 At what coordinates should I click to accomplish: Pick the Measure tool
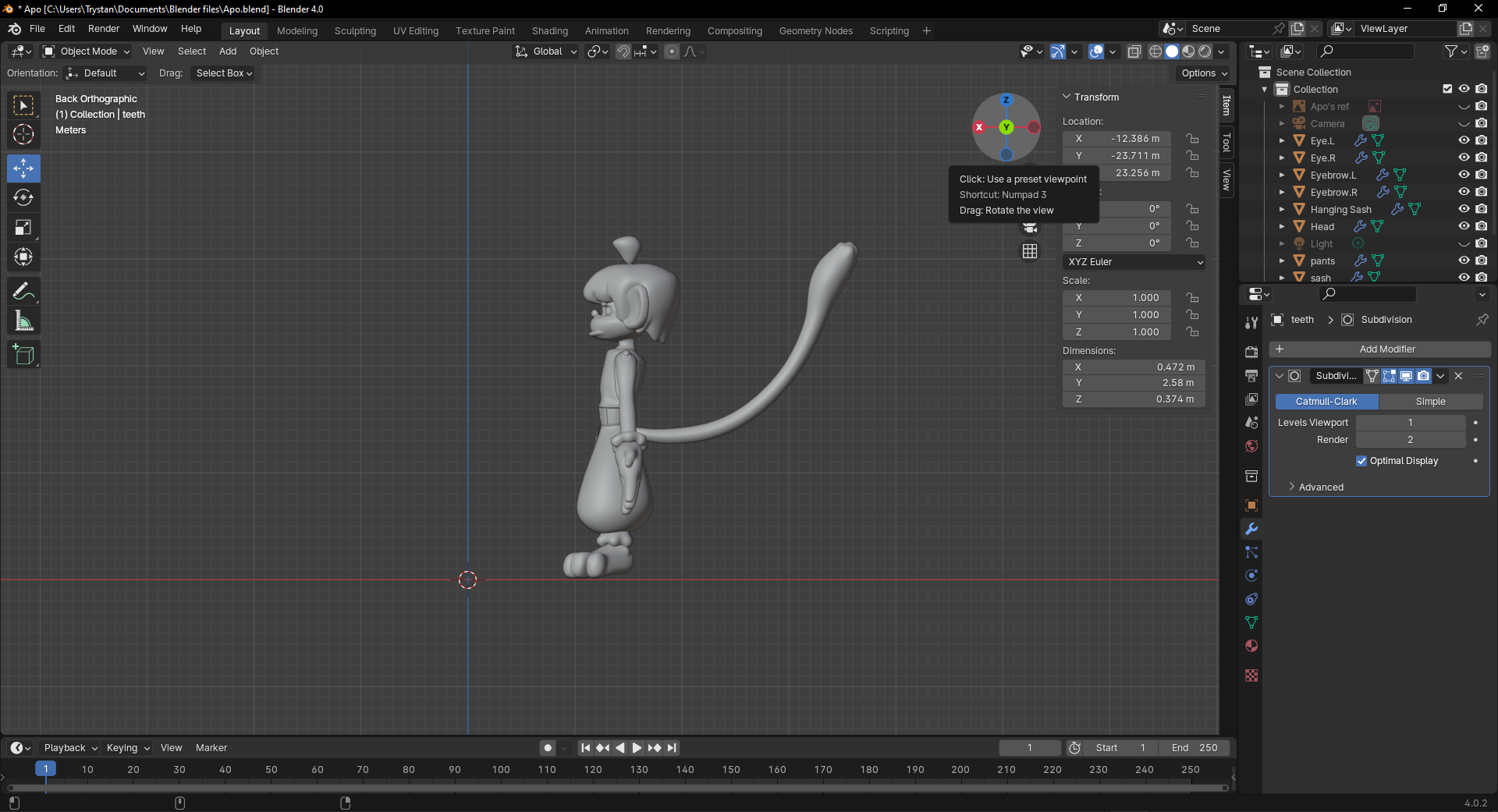pyautogui.click(x=23, y=321)
